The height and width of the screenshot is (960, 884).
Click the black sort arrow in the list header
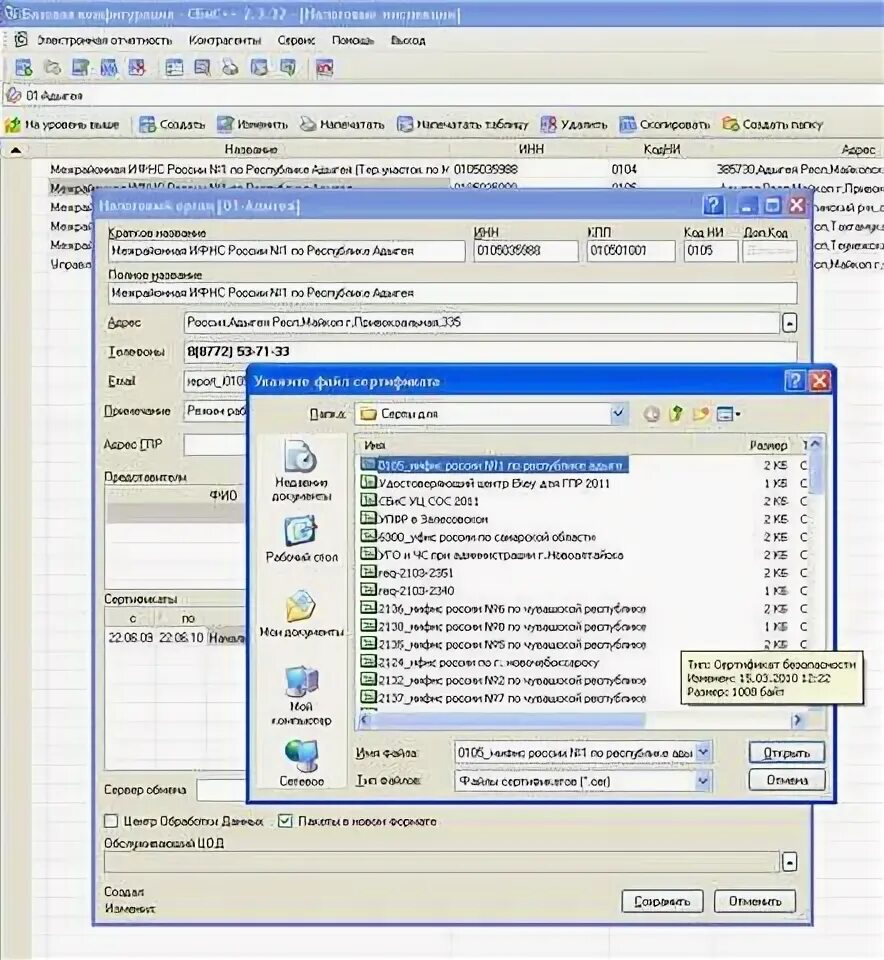(x=16, y=150)
